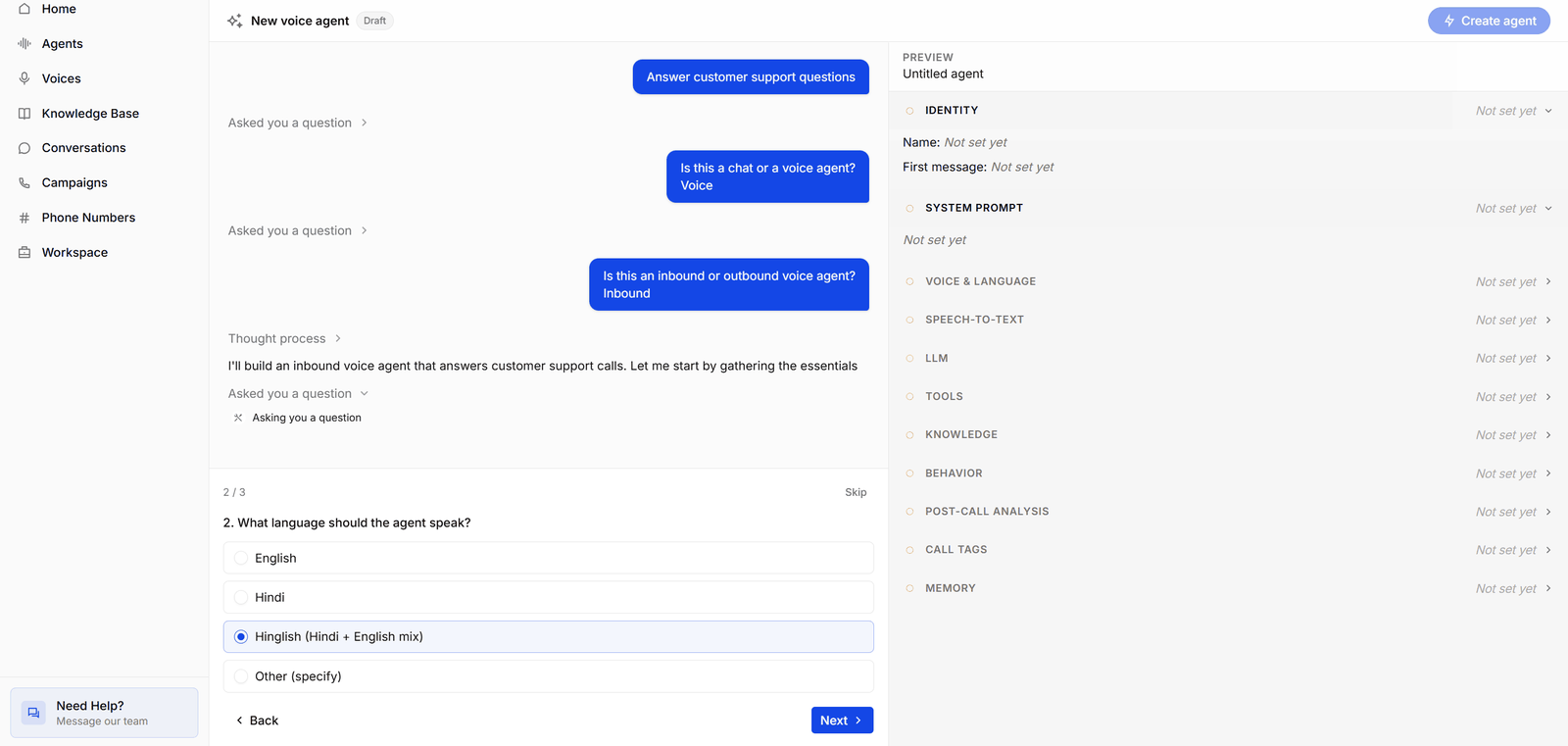Image resolution: width=1568 pixels, height=746 pixels.
Task: Expand the Tools section chevron
Action: (x=1548, y=396)
